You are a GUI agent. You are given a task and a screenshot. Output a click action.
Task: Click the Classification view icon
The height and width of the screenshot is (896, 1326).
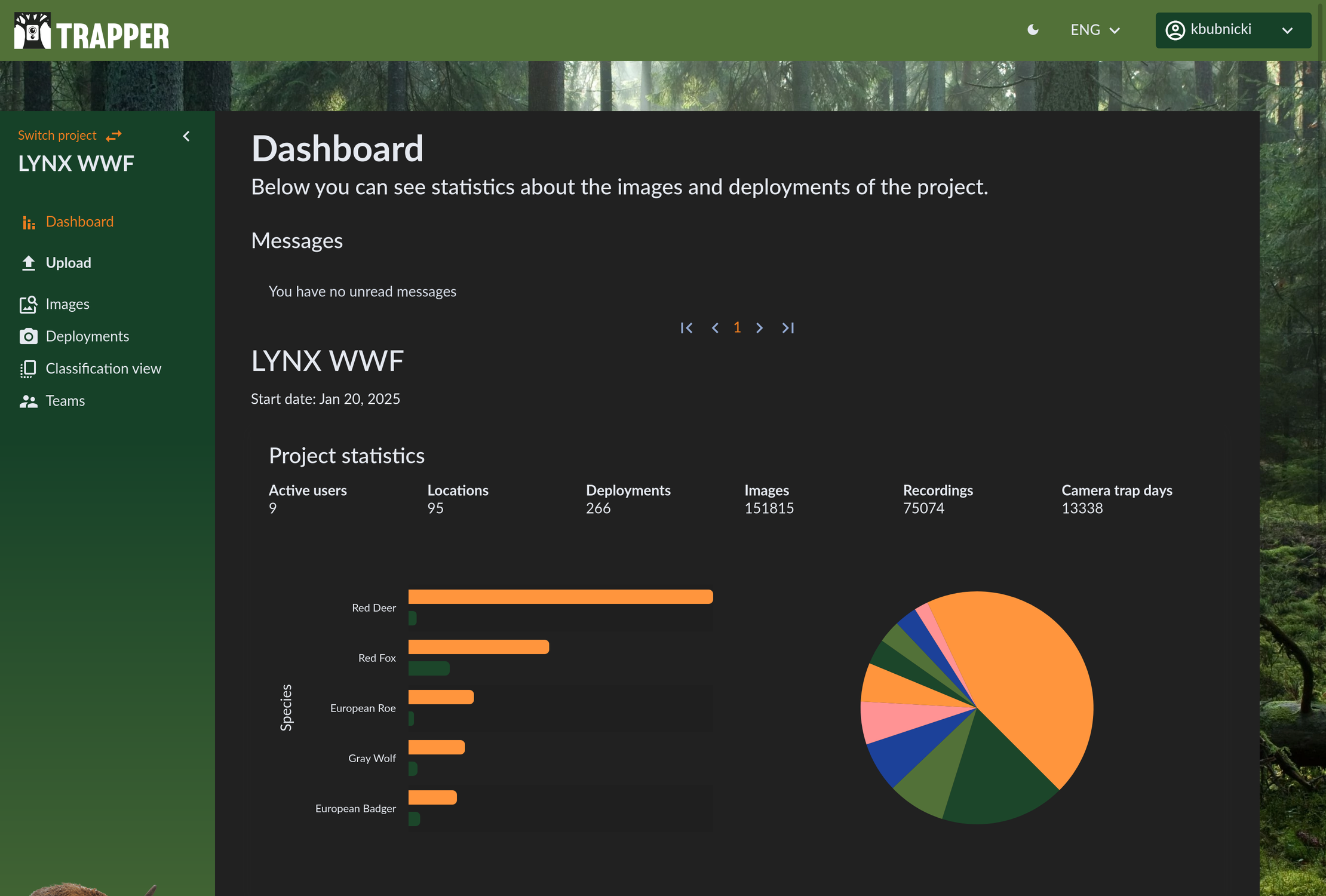click(x=28, y=369)
